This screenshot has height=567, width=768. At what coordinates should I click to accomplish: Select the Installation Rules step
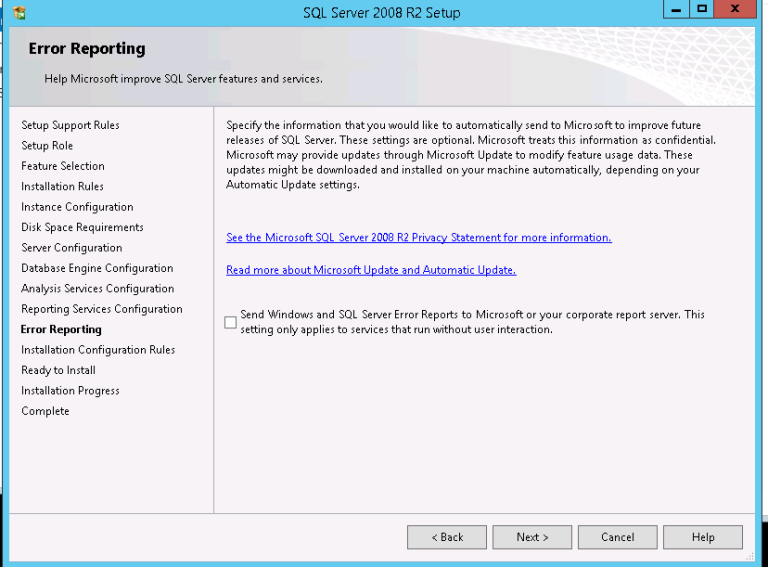coord(62,187)
